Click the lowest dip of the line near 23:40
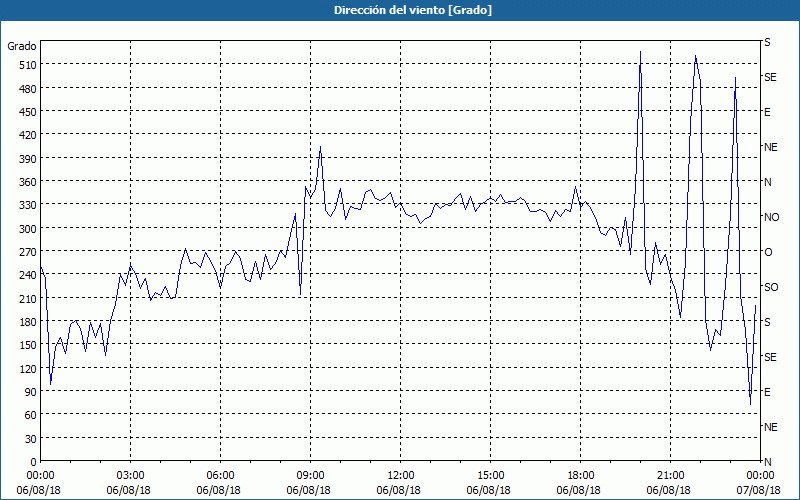 pyautogui.click(x=751, y=404)
